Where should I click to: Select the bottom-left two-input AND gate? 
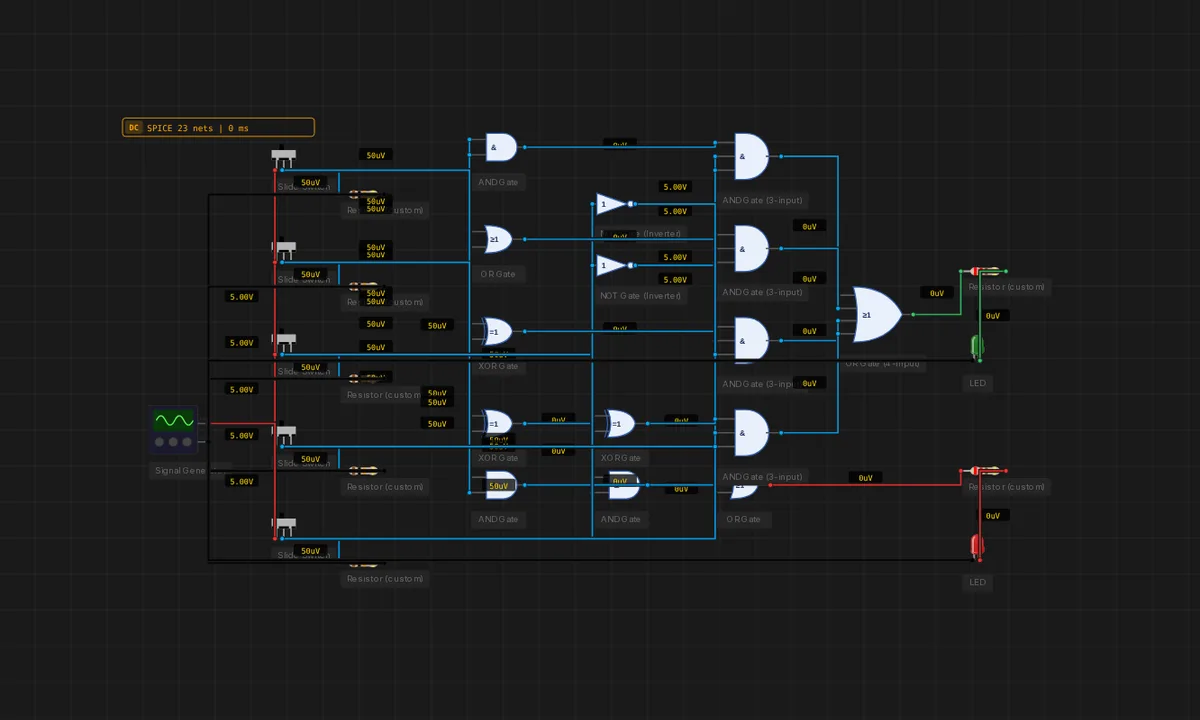pyautogui.click(x=499, y=485)
